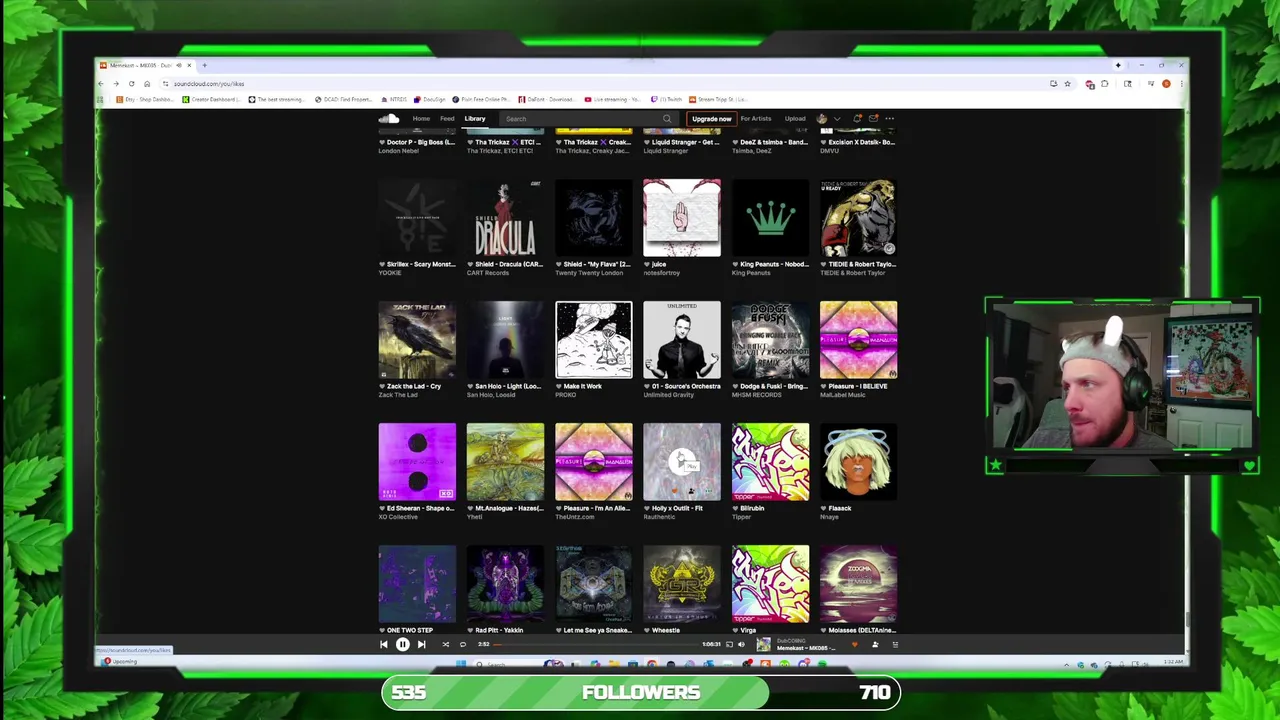
Task: Open the messages envelope icon
Action: click(x=873, y=119)
